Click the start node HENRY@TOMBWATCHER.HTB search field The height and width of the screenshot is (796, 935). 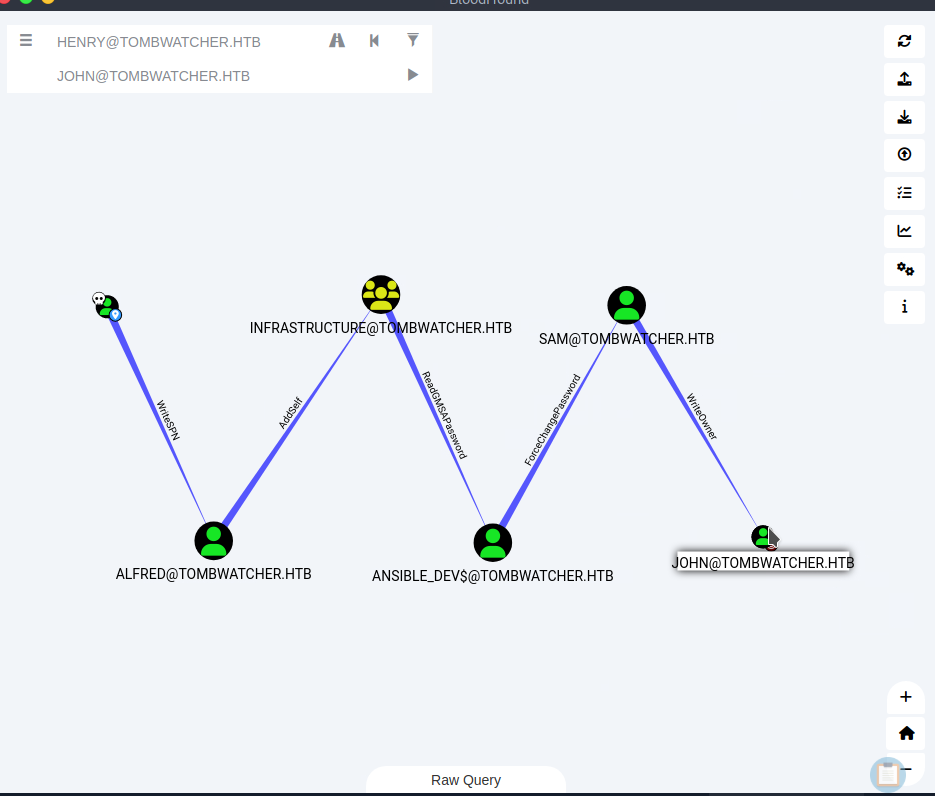[x=180, y=42]
